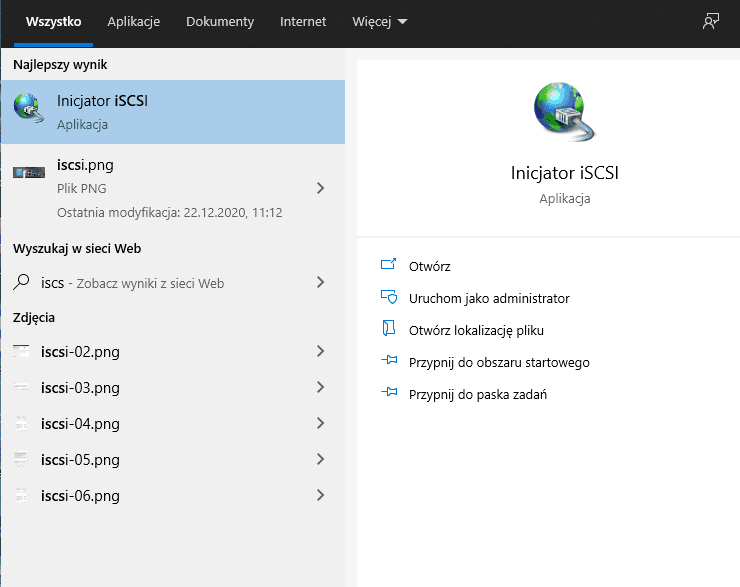Expand arrow next to iscsi-06.png

coord(320,495)
